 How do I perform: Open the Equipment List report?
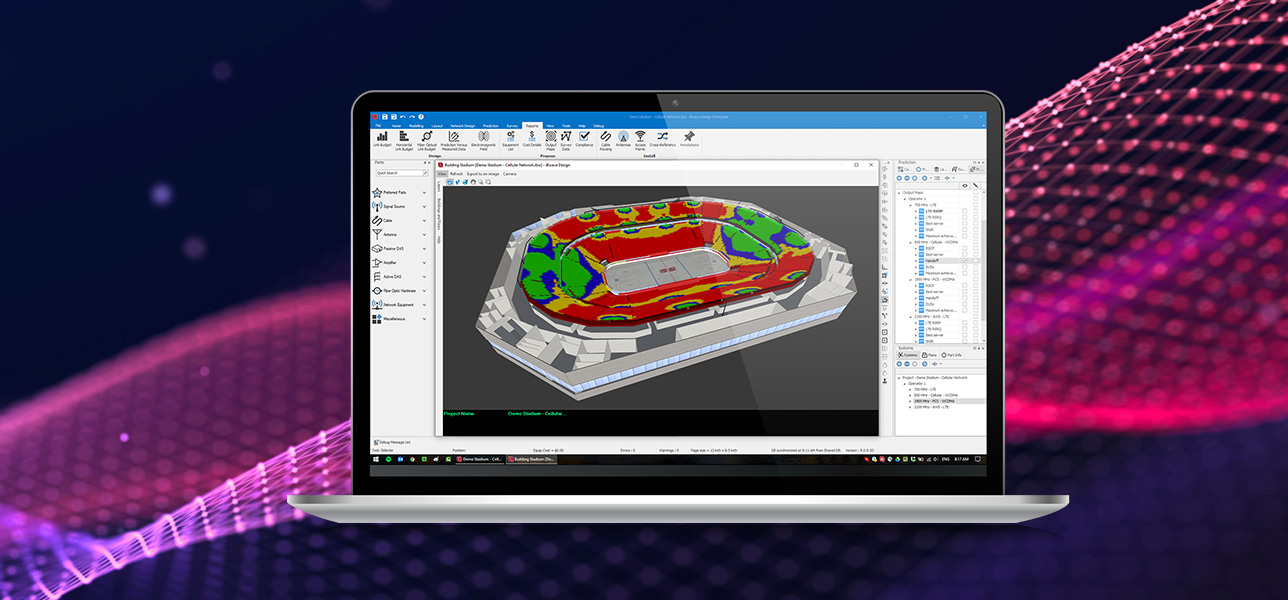pos(512,137)
